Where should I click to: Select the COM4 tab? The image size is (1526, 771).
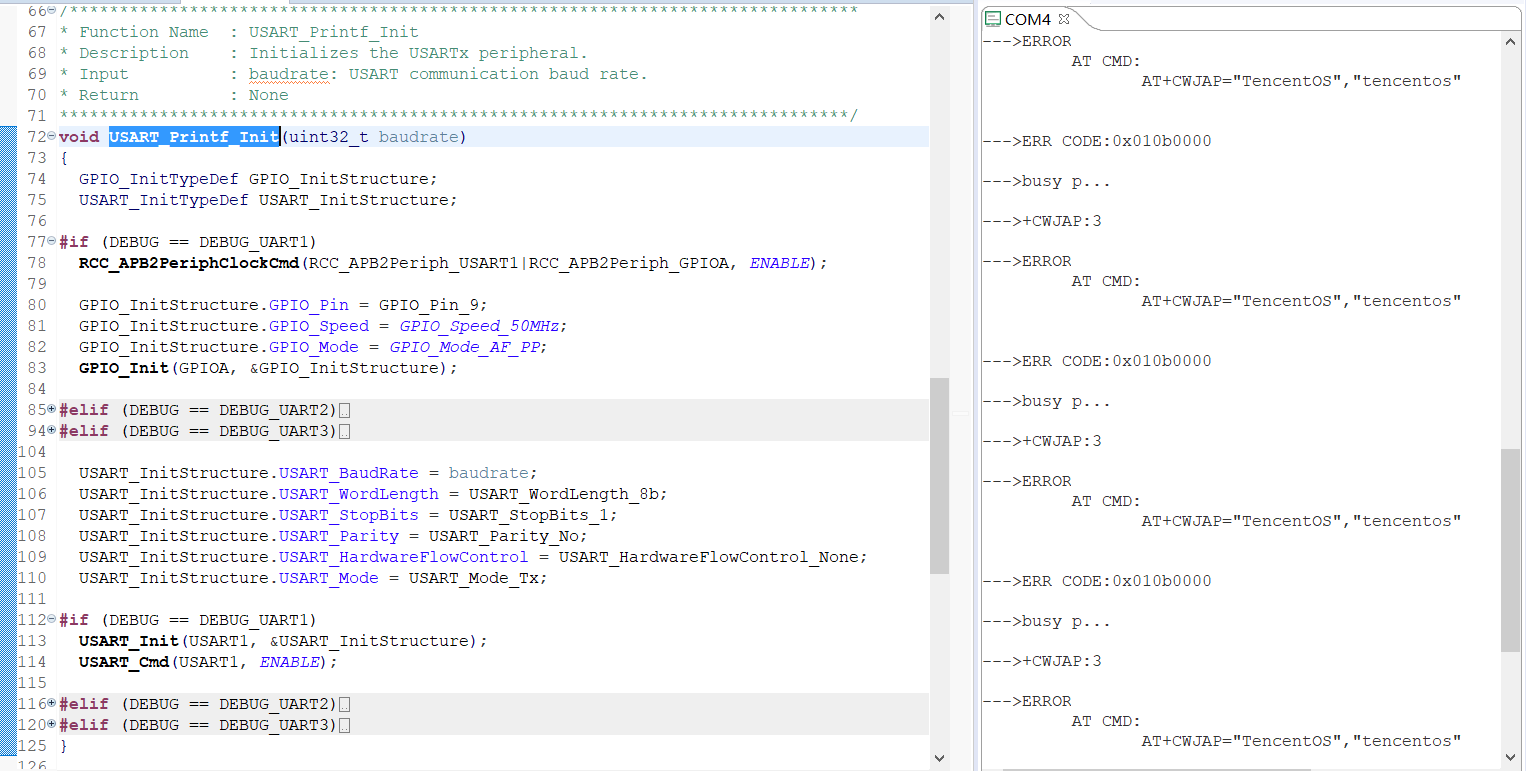(x=1027, y=19)
